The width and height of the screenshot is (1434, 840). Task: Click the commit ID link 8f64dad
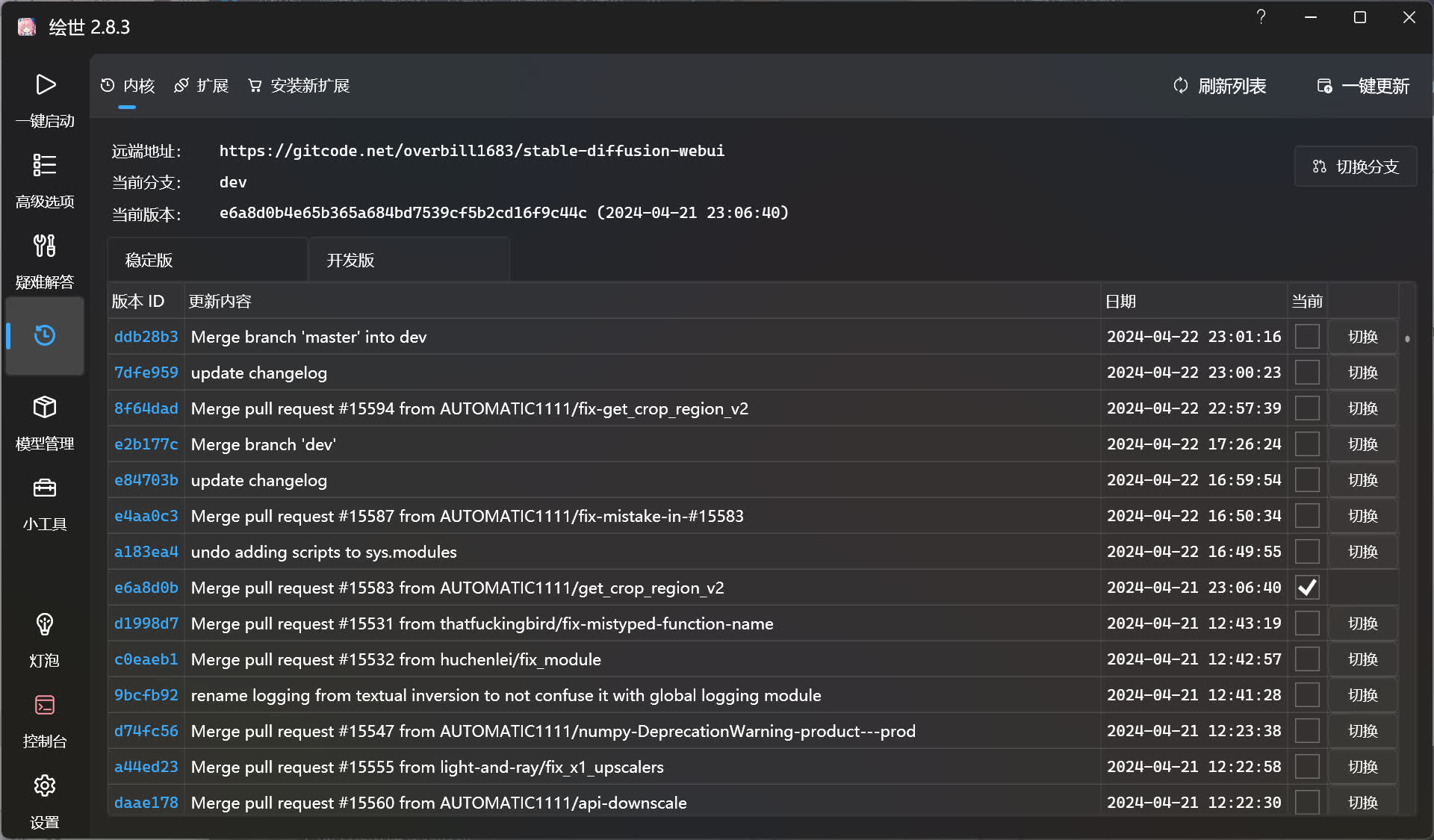(146, 408)
